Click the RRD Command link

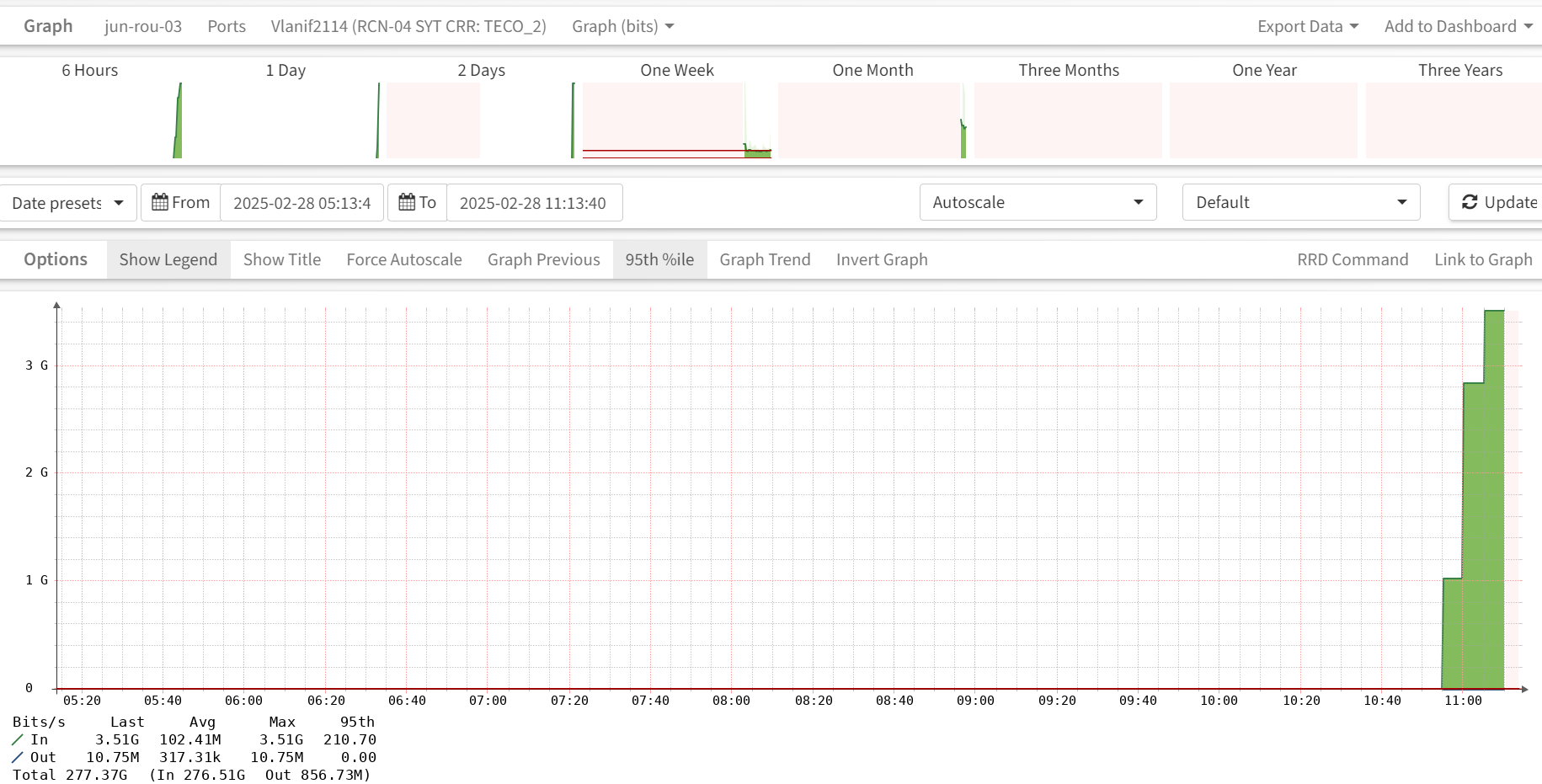[x=1352, y=259]
